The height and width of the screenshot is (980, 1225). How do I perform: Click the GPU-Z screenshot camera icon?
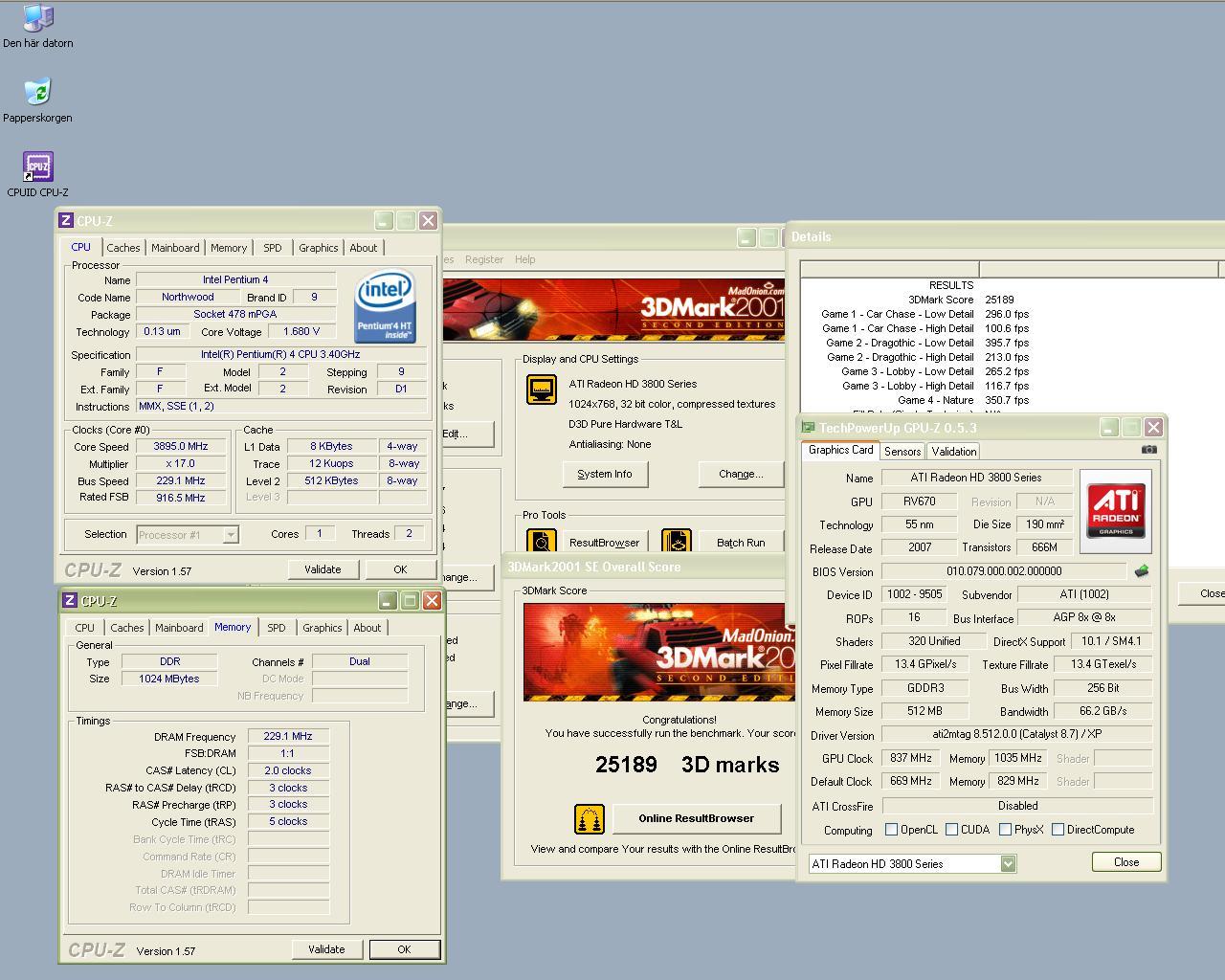click(x=1148, y=450)
